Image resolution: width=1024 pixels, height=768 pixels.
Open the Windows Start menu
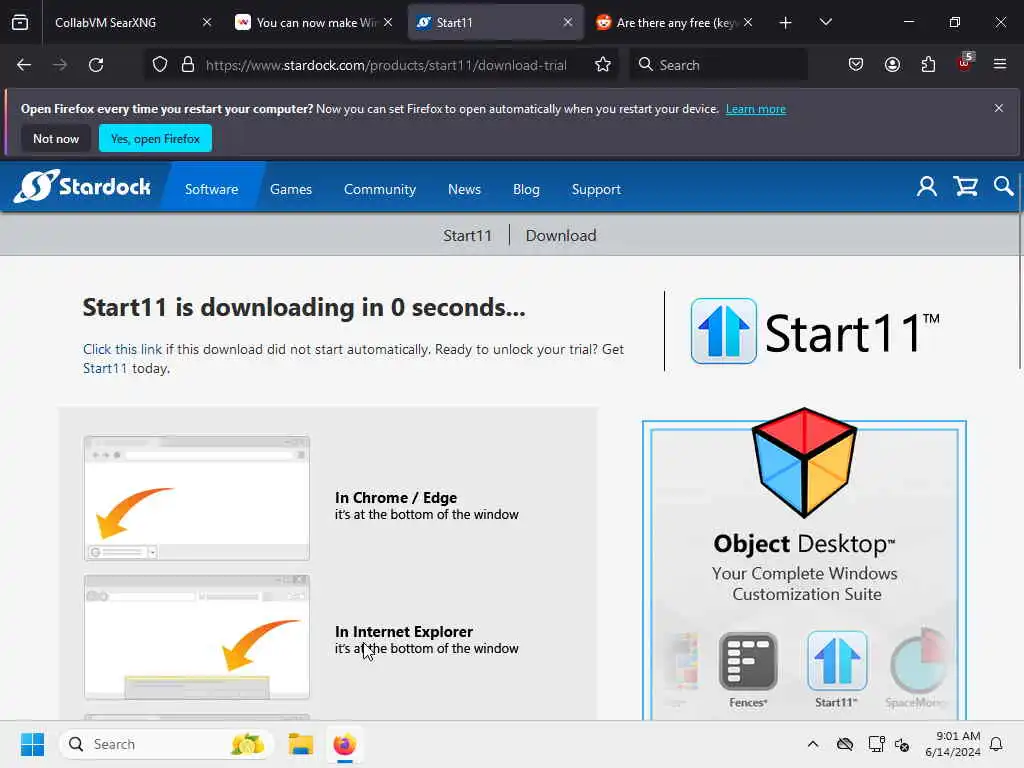(32, 744)
